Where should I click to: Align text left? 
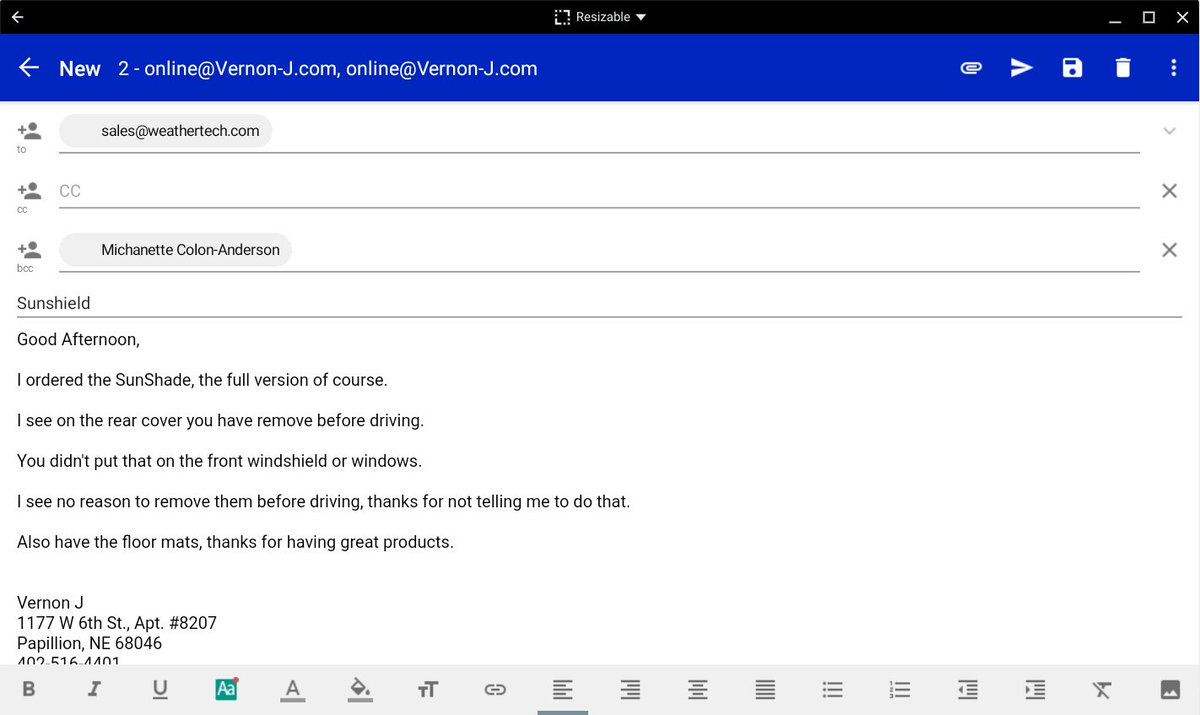click(563, 689)
